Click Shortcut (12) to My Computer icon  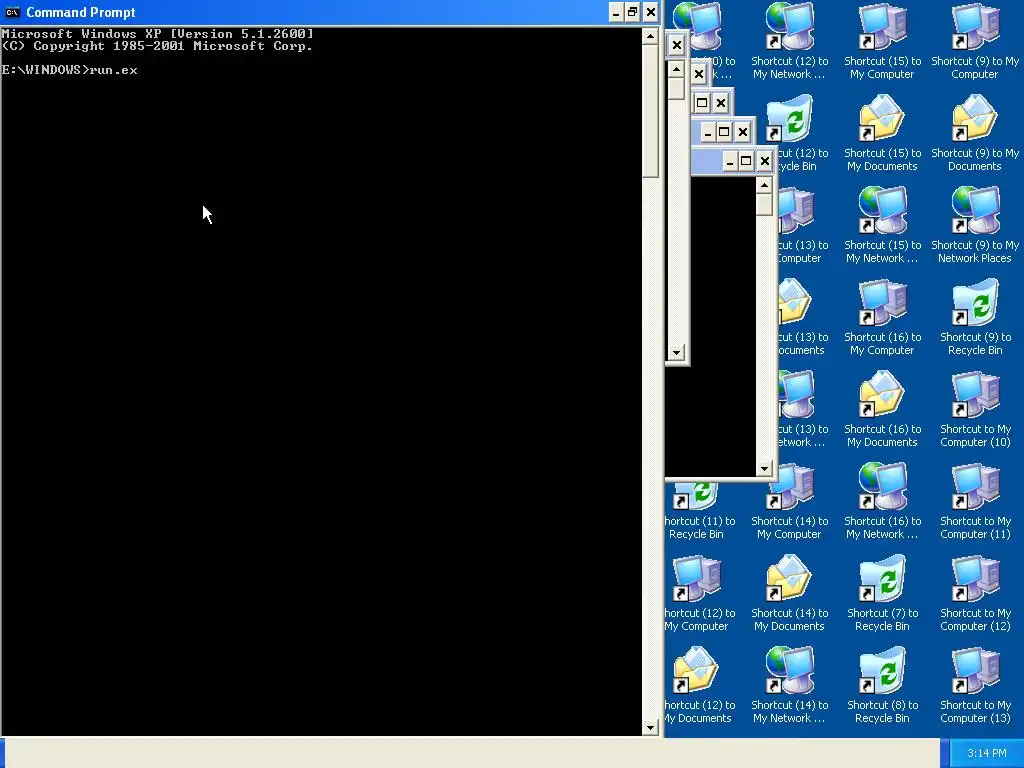pyautogui.click(x=699, y=594)
